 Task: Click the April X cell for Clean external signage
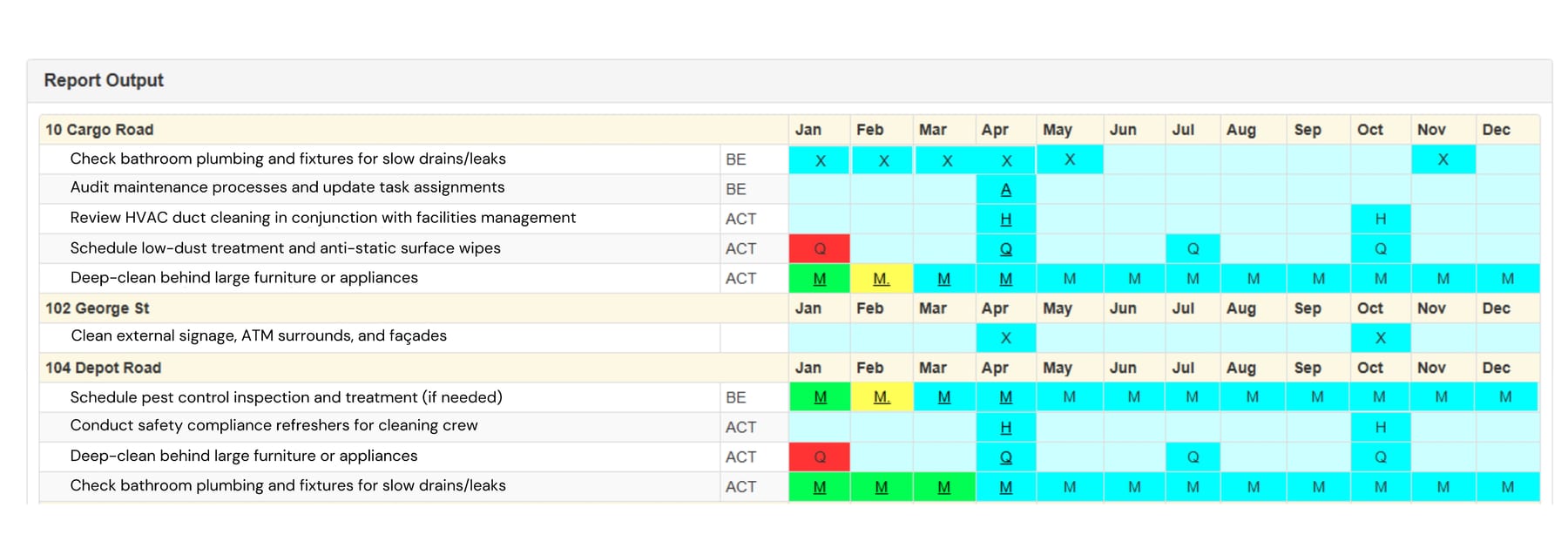coord(1006,338)
